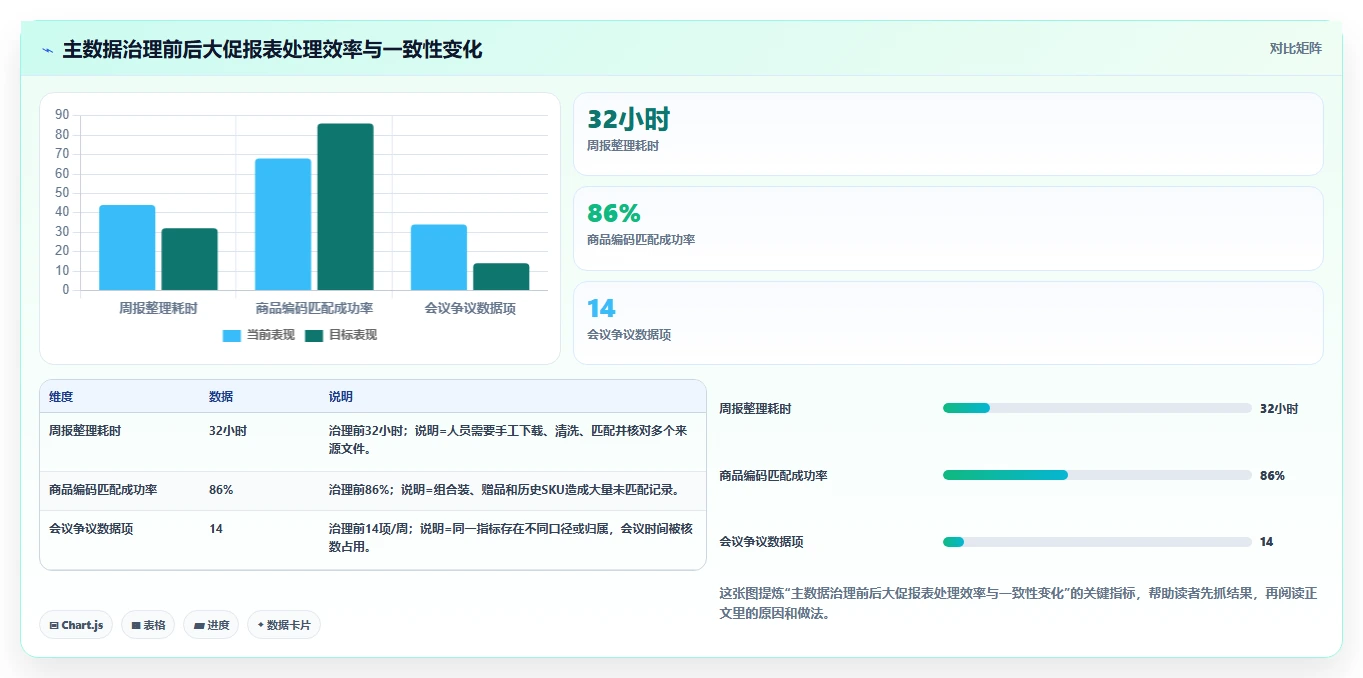
Task: Click the 维度 table column header
Action: pos(61,397)
